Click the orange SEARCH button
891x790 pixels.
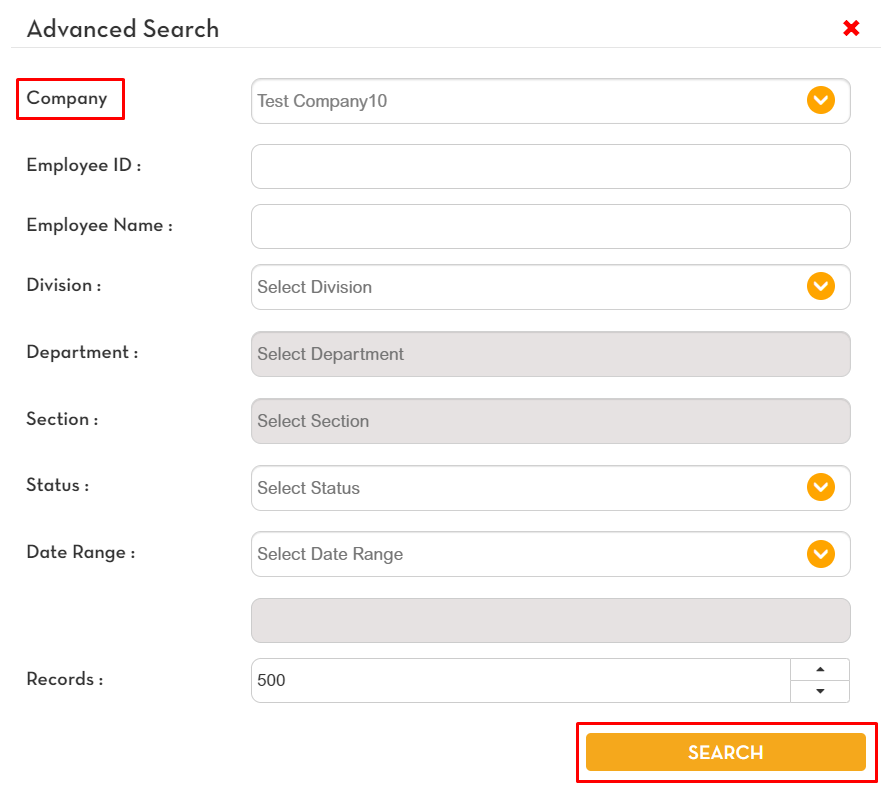(726, 752)
